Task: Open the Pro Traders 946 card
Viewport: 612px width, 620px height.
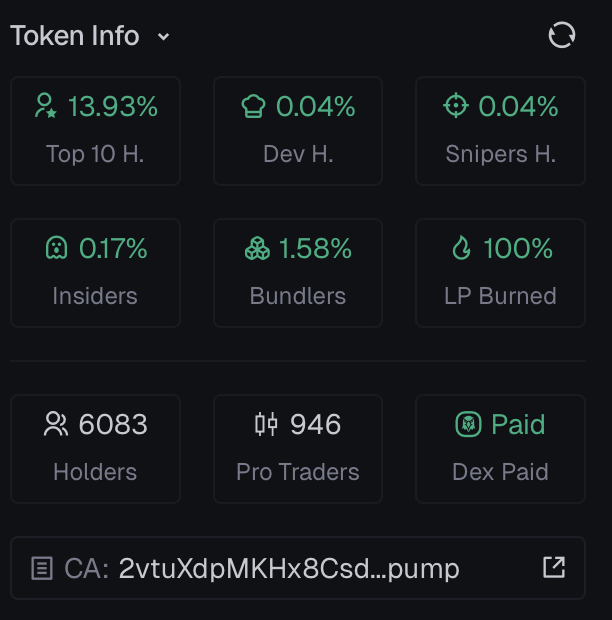Action: point(298,448)
